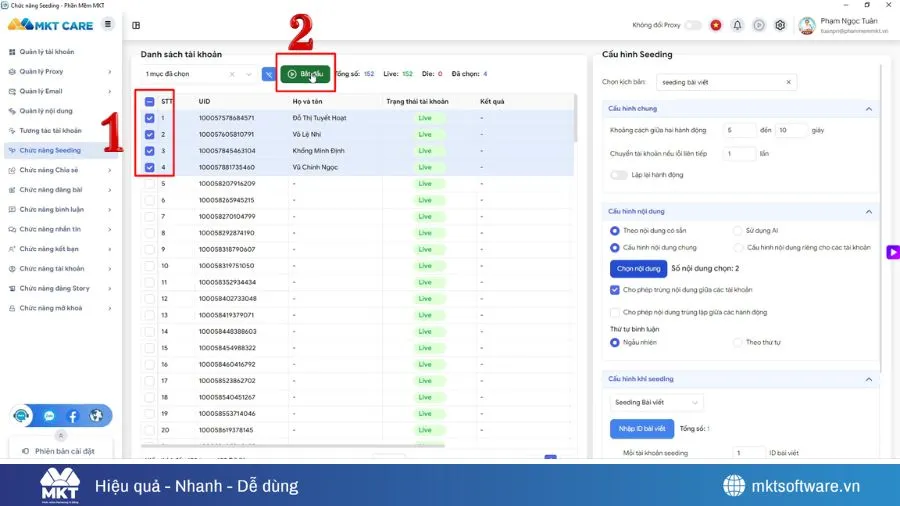Select the Sử dụng AI radio option
The width and height of the screenshot is (900, 506).
pyautogui.click(x=737, y=231)
